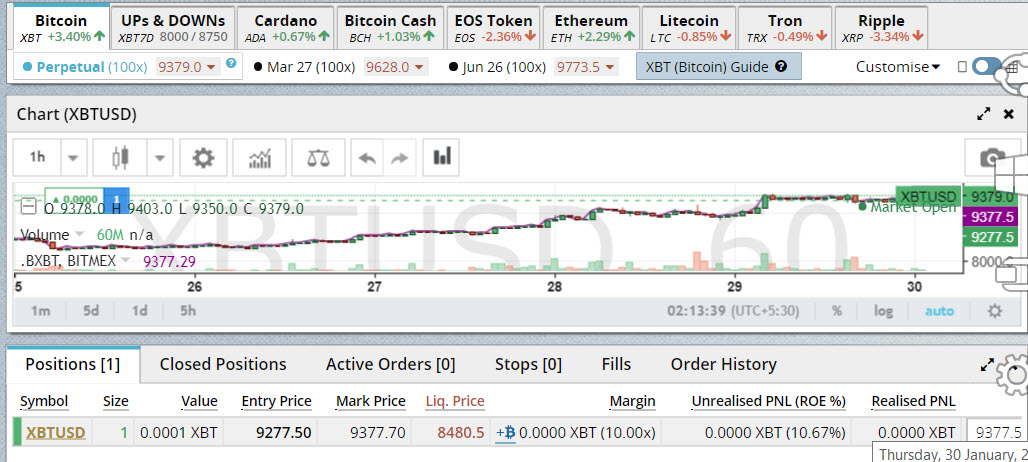The width and height of the screenshot is (1028, 462).
Task: Toggle the blue switch next to Customise
Action: pyautogui.click(x=987, y=66)
